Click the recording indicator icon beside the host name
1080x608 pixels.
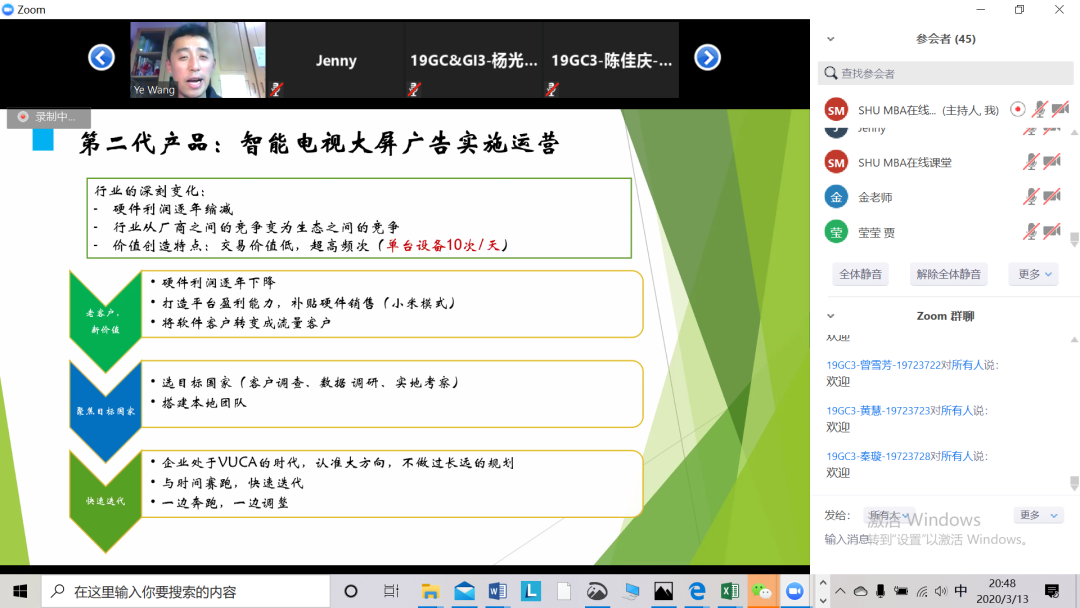(1017, 109)
